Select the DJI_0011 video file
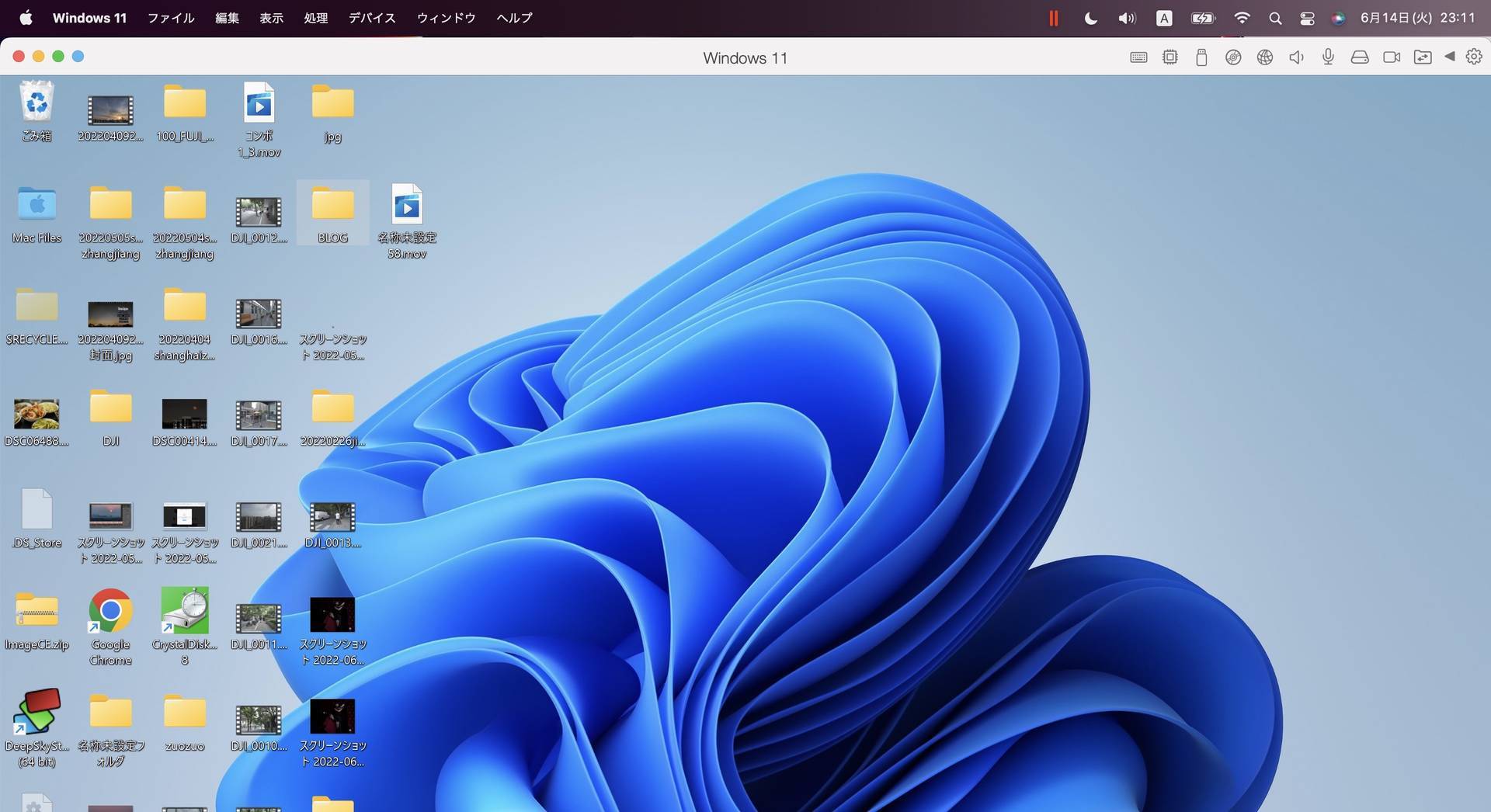The height and width of the screenshot is (812, 1491). [259, 626]
